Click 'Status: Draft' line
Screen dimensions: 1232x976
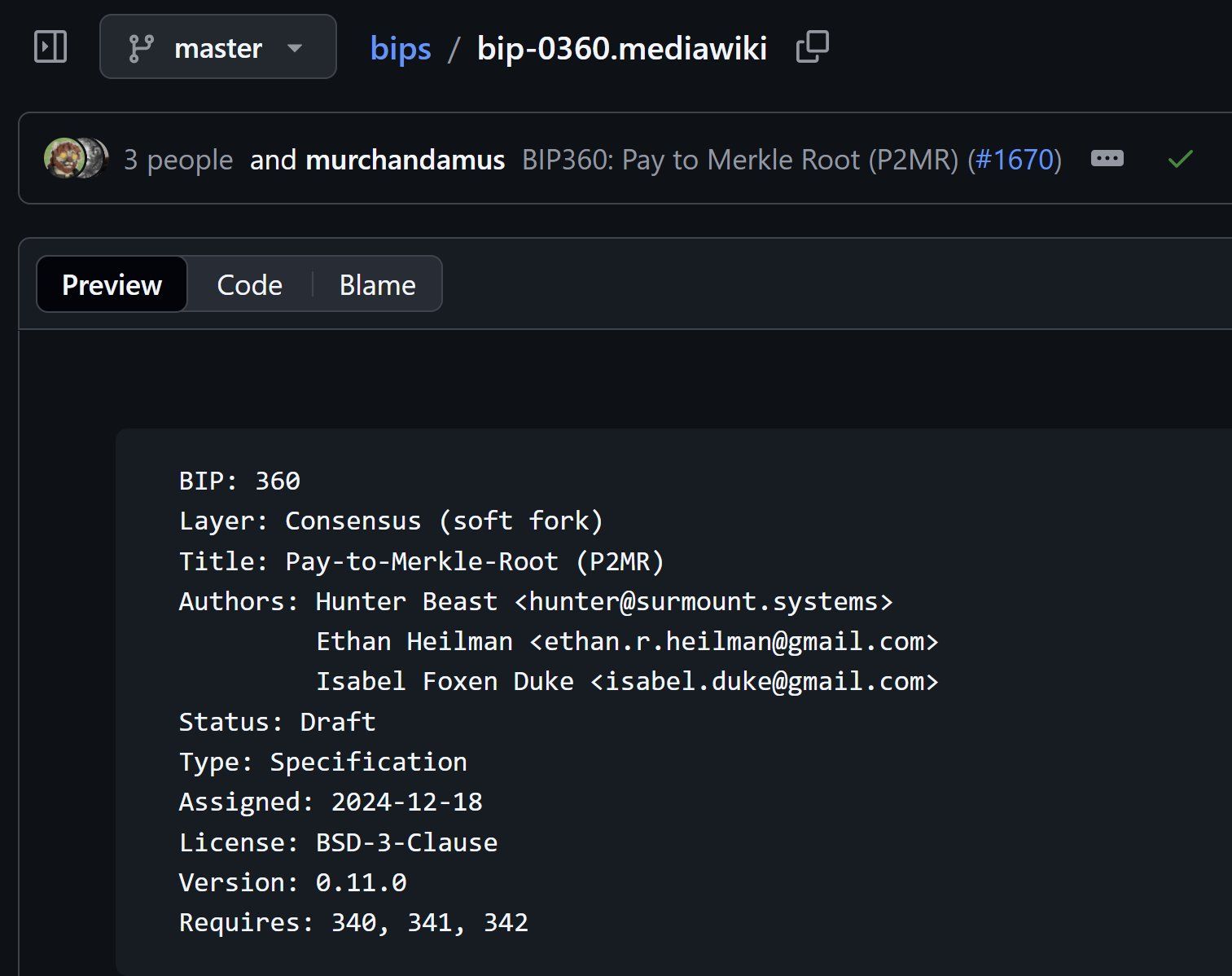(x=277, y=722)
